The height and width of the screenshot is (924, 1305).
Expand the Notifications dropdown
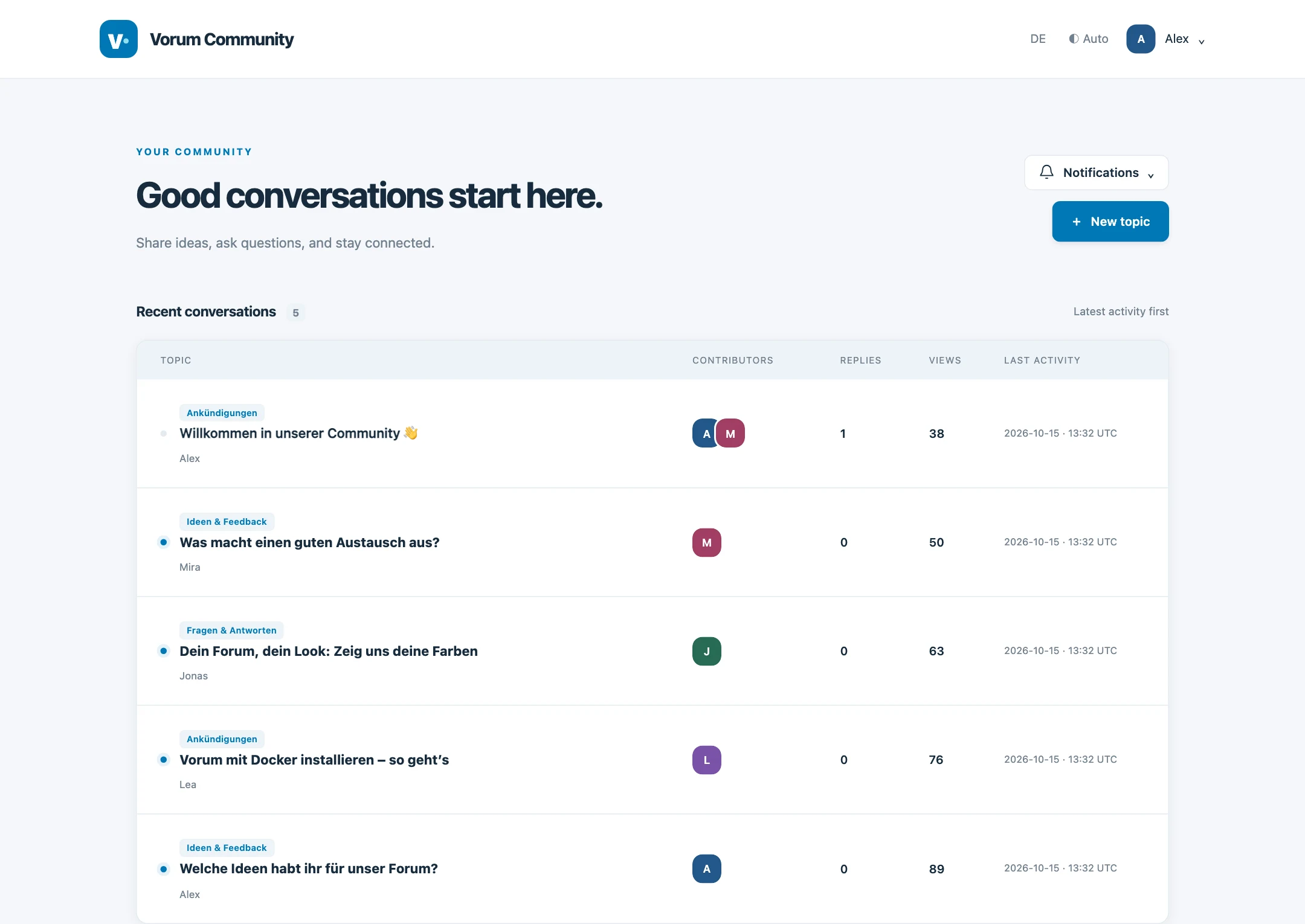click(x=1097, y=173)
